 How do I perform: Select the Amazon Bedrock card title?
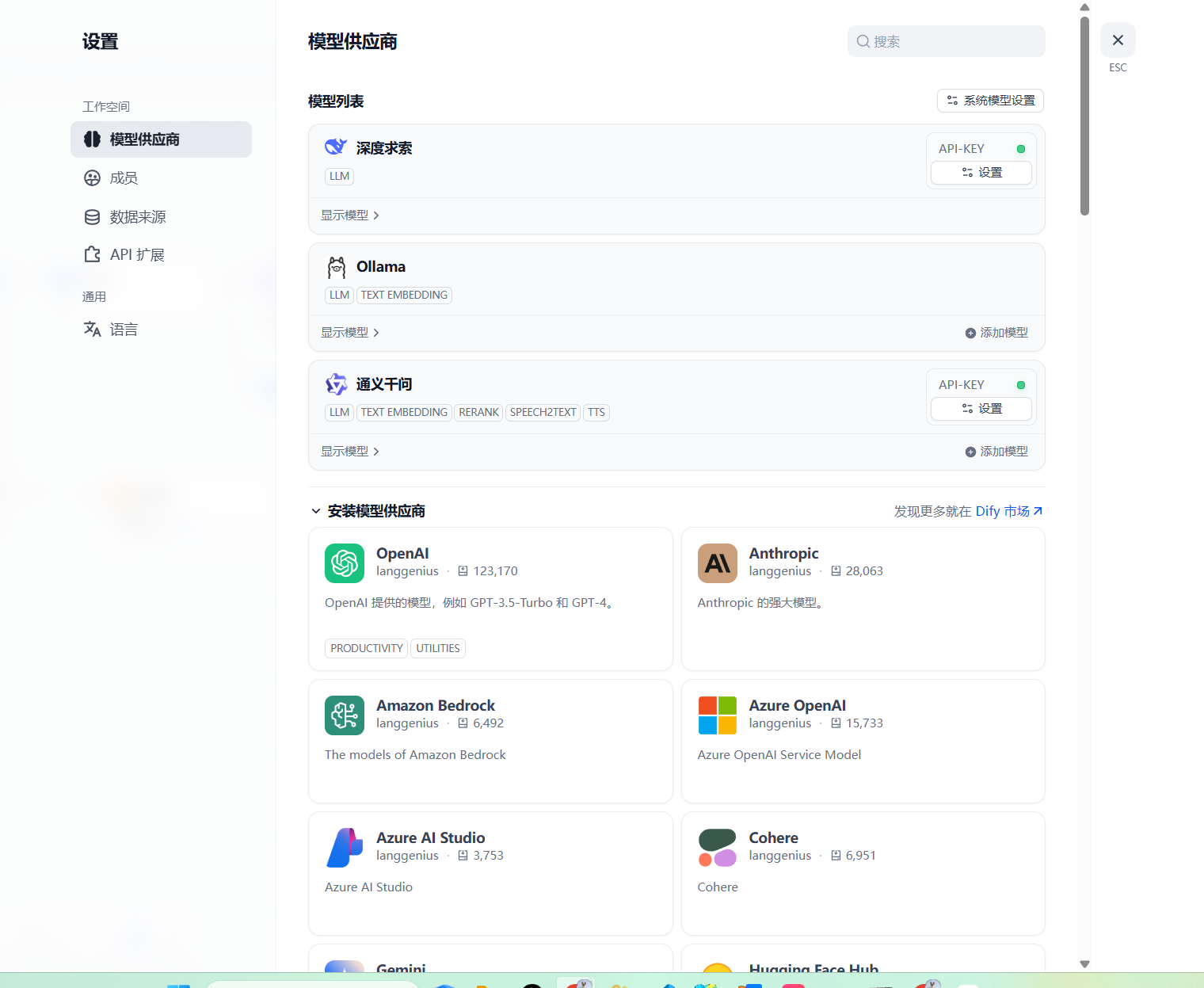(436, 705)
